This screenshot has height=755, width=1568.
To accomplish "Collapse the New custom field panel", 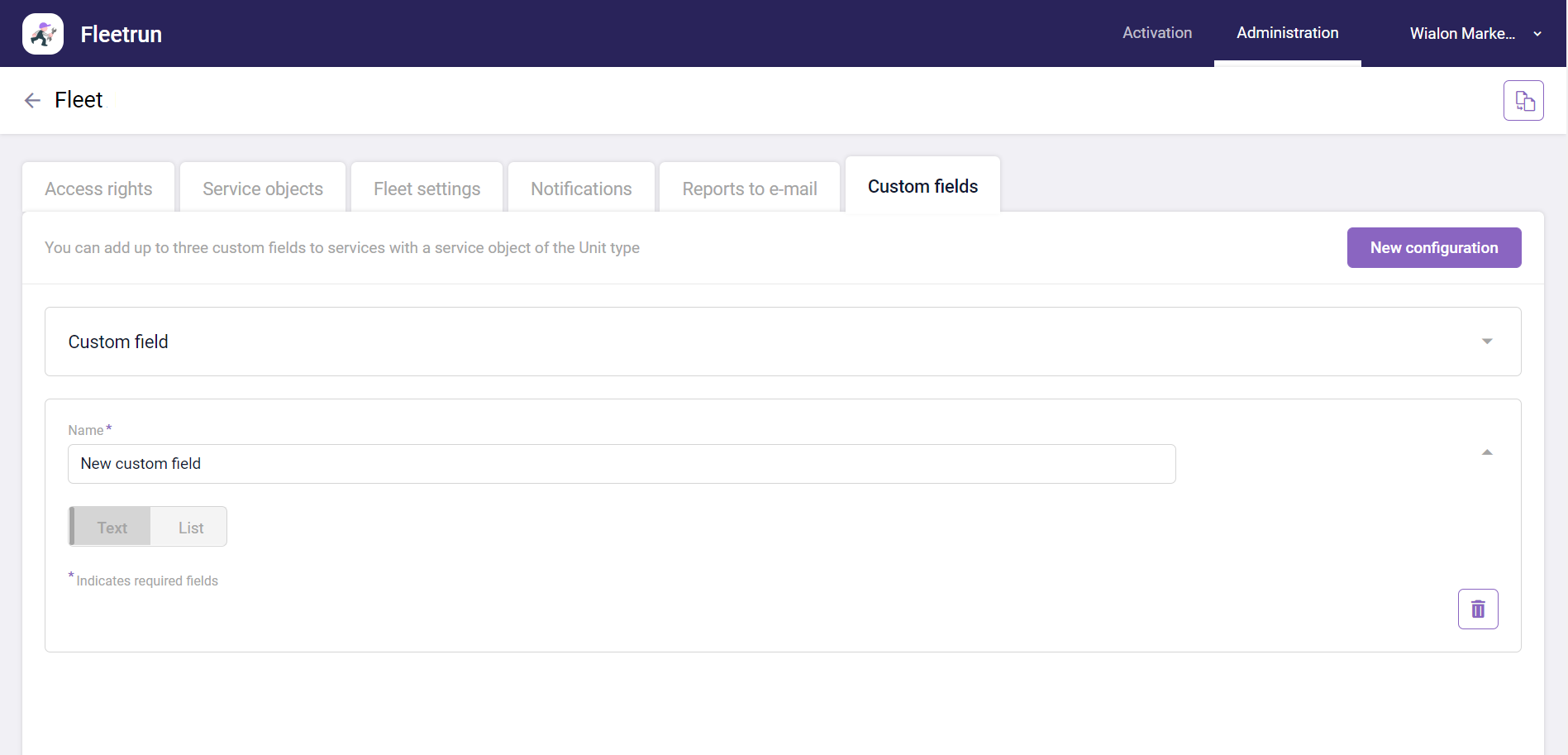I will (1487, 452).
